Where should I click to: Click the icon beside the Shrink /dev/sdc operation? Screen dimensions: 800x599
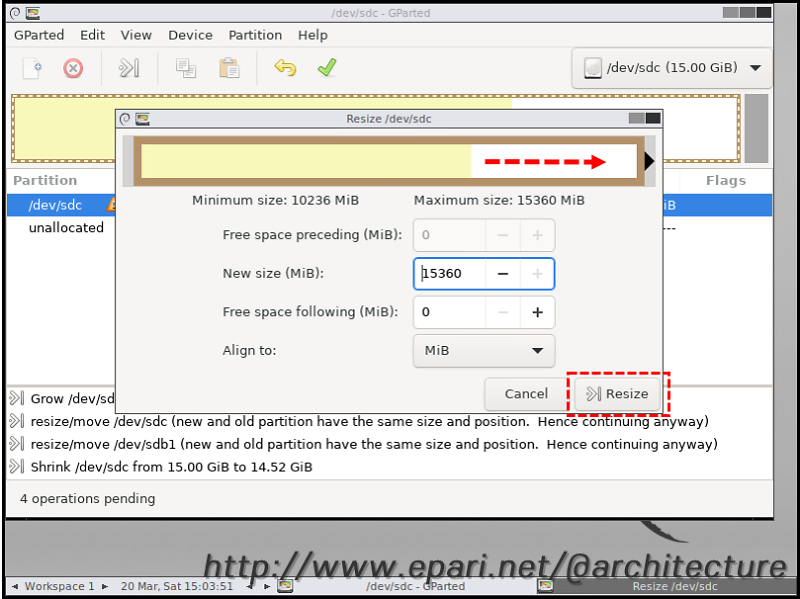tap(16, 466)
